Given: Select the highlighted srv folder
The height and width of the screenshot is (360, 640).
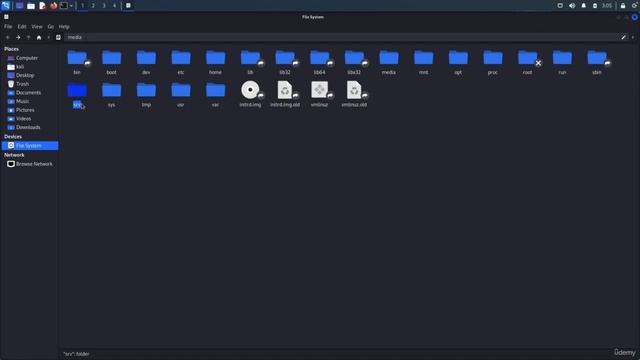Looking at the screenshot, I should click(77, 90).
